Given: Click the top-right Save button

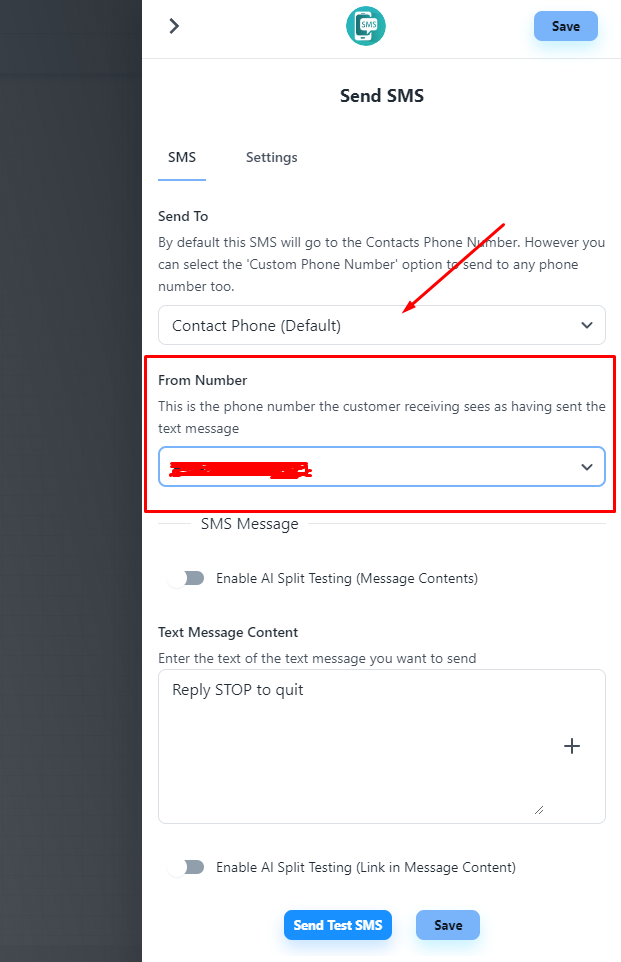Looking at the screenshot, I should coord(566,26).
